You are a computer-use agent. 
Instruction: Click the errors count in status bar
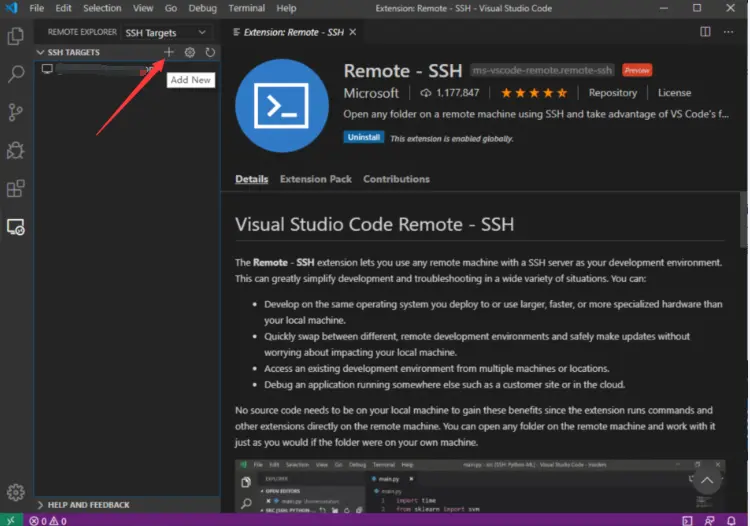pyautogui.click(x=38, y=521)
